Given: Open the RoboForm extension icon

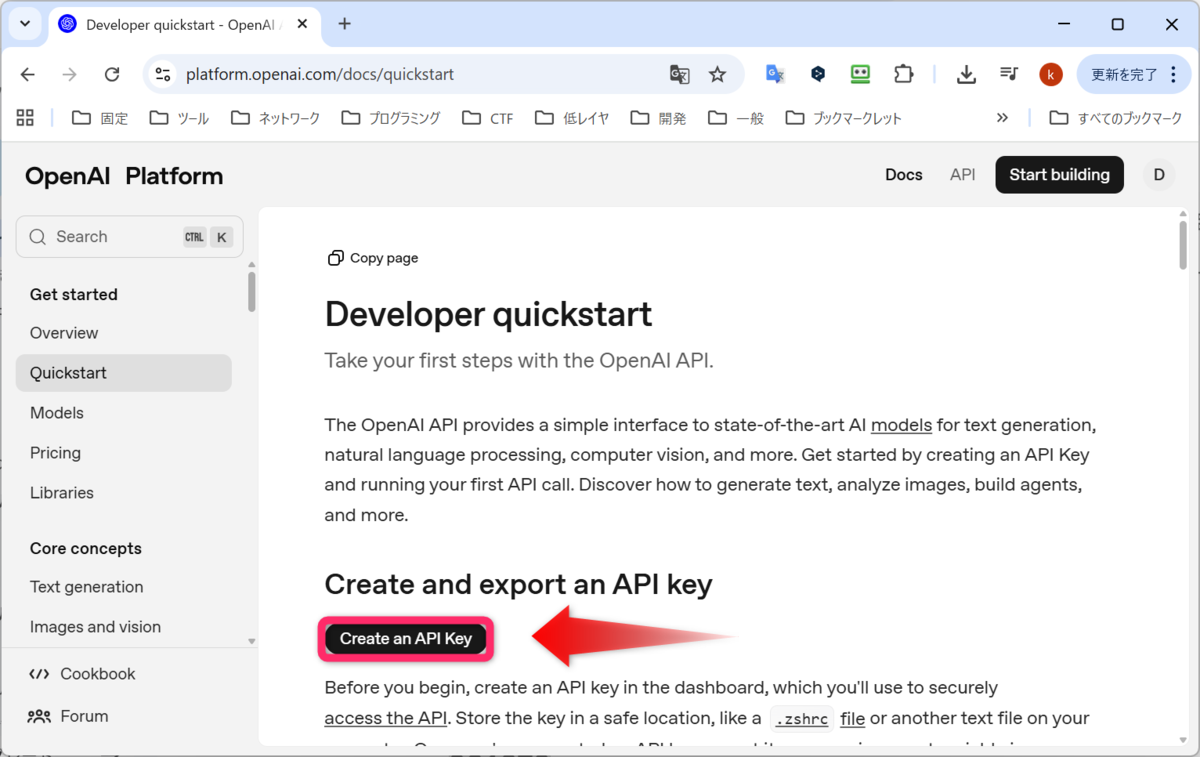Looking at the screenshot, I should click(x=860, y=74).
